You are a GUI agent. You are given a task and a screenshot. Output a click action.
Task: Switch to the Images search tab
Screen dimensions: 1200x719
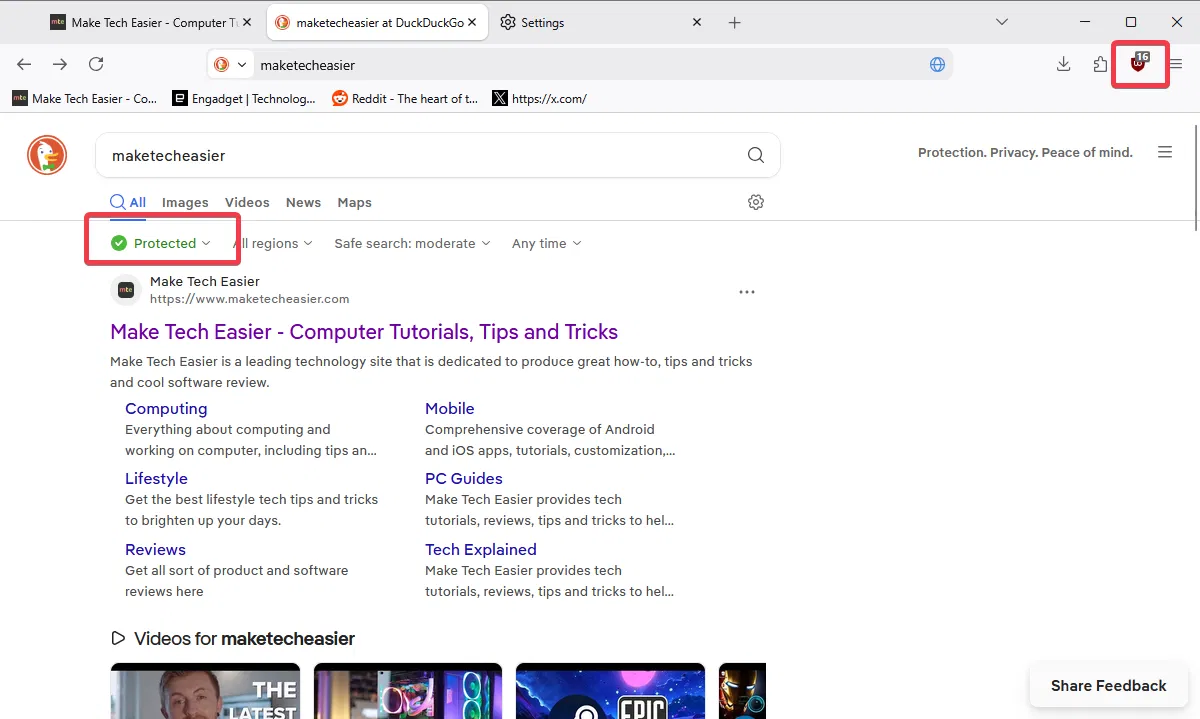[x=185, y=202]
